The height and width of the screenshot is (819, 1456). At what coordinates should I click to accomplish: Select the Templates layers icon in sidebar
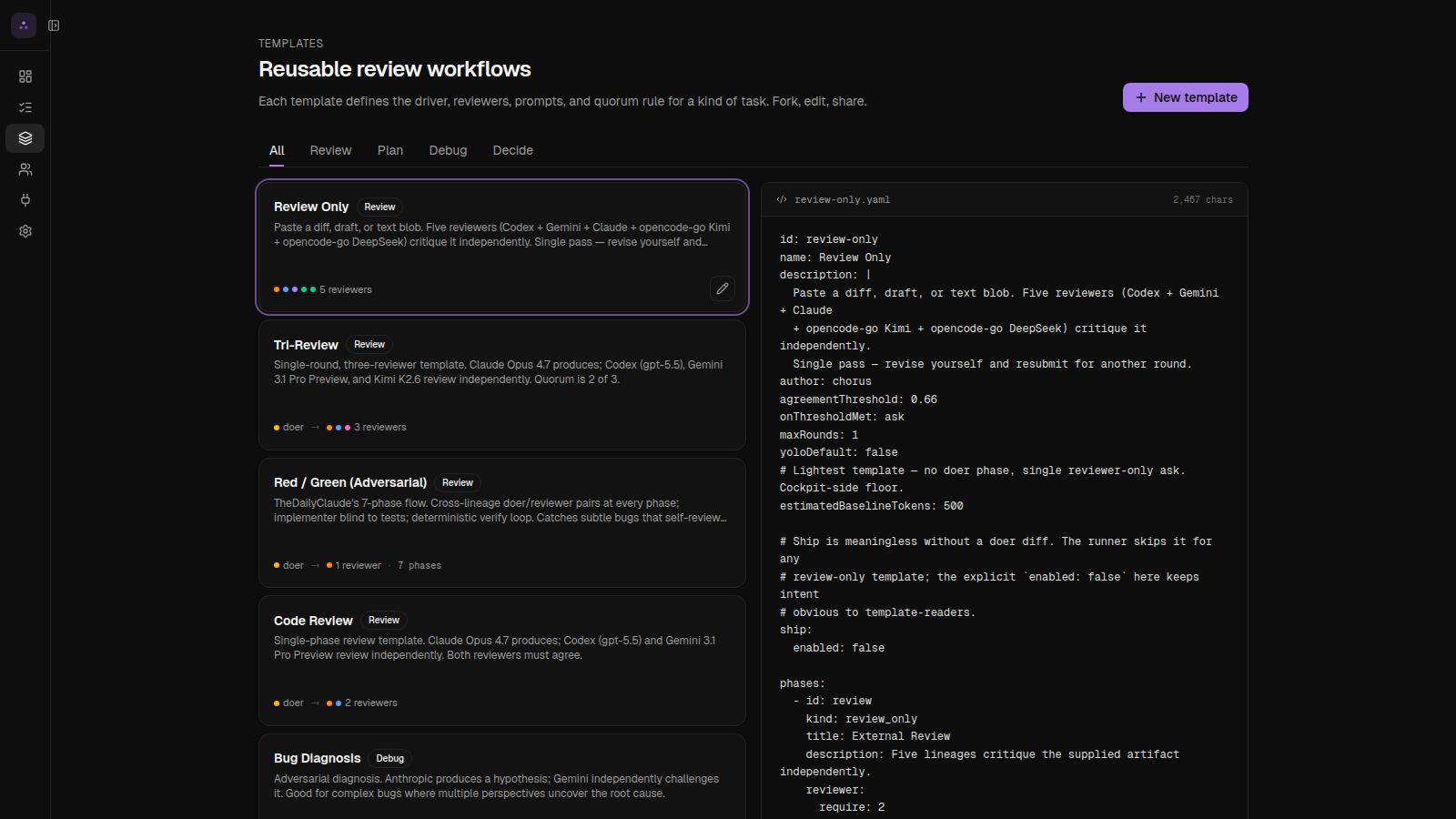tap(25, 138)
